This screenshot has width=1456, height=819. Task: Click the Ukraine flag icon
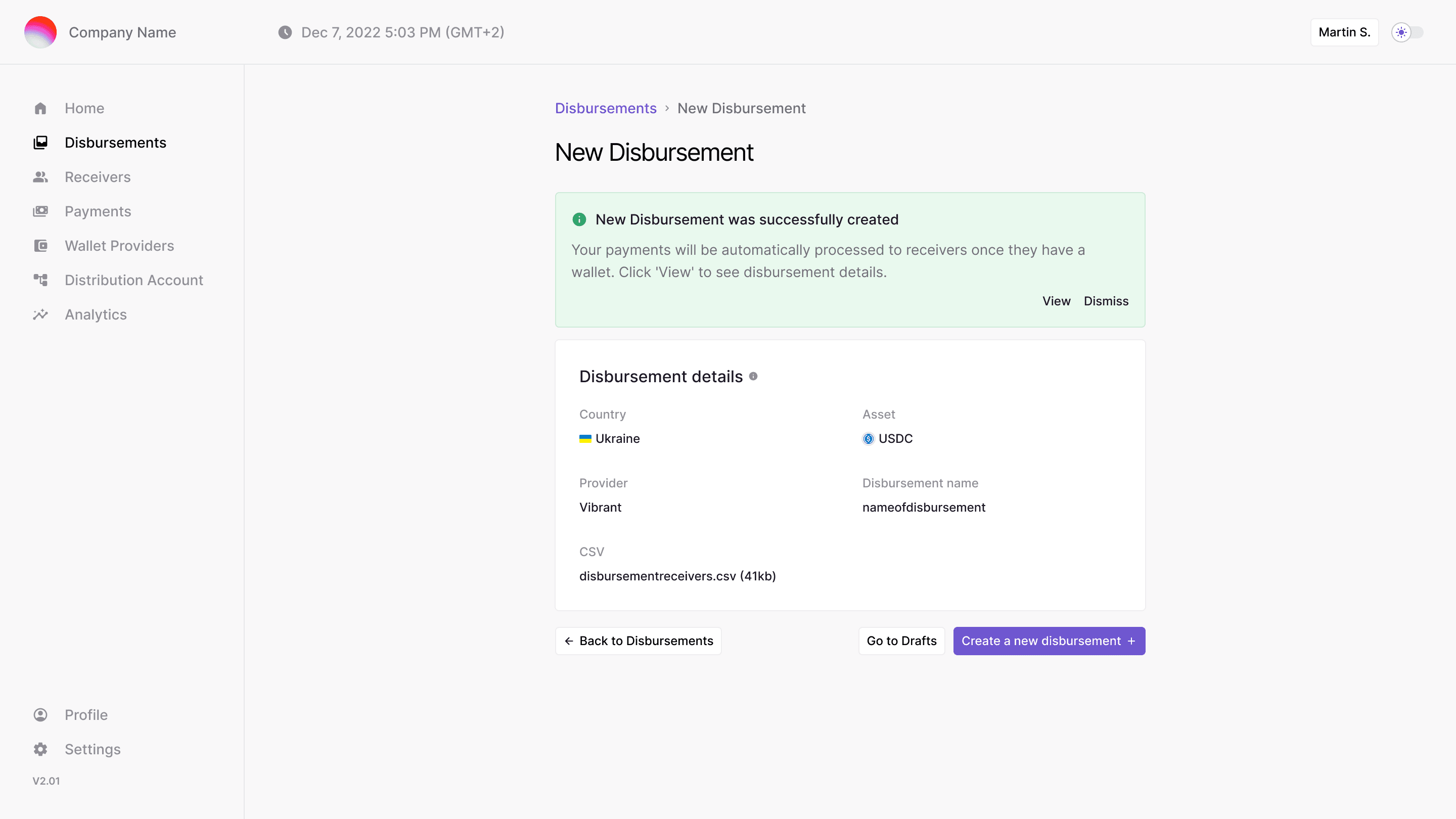coord(585,439)
